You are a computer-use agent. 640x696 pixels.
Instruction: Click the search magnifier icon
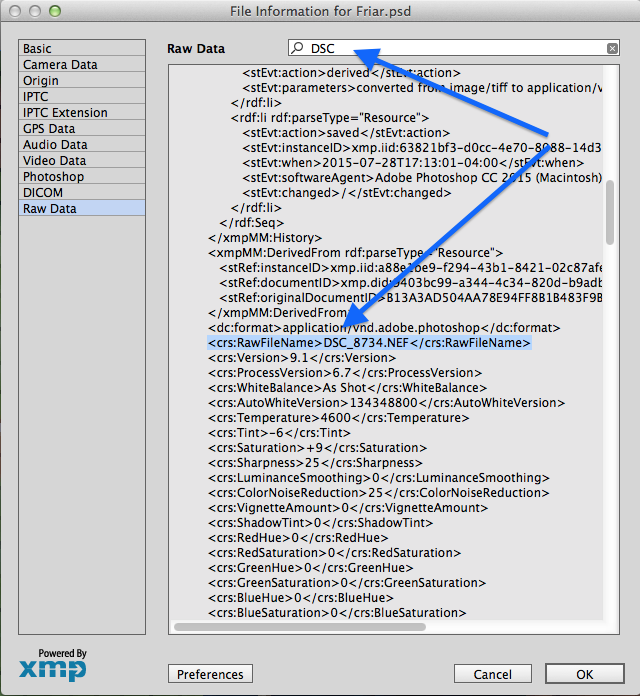298,47
